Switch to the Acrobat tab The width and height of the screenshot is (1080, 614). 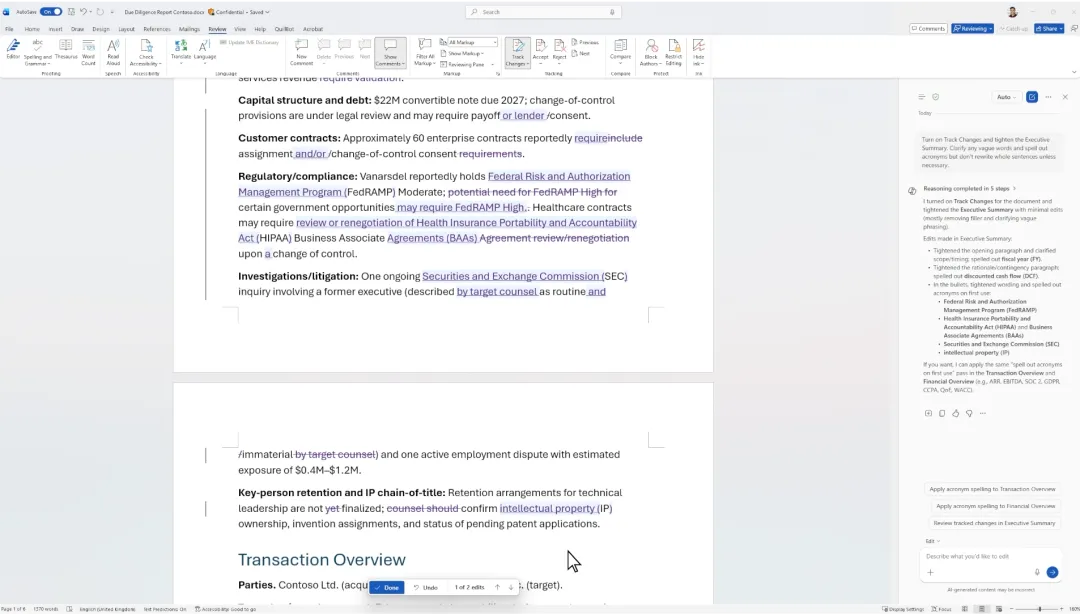[313, 29]
